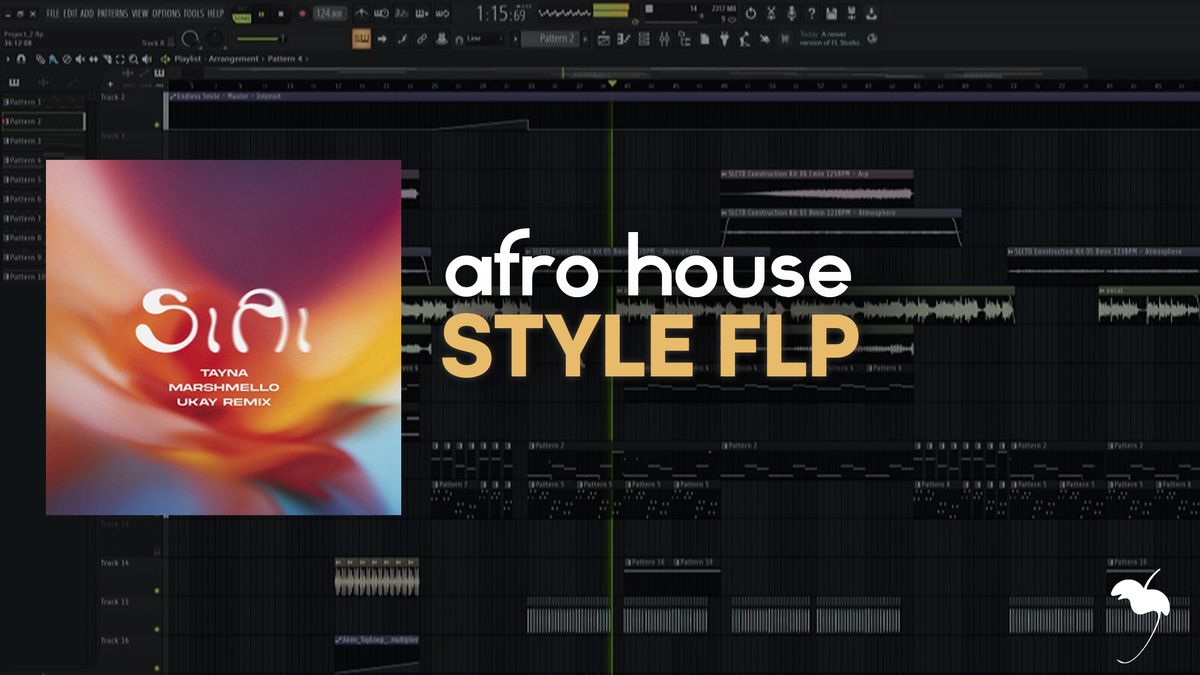Toggle the metronome
Viewport: 1200px width, 675px height.
click(361, 14)
